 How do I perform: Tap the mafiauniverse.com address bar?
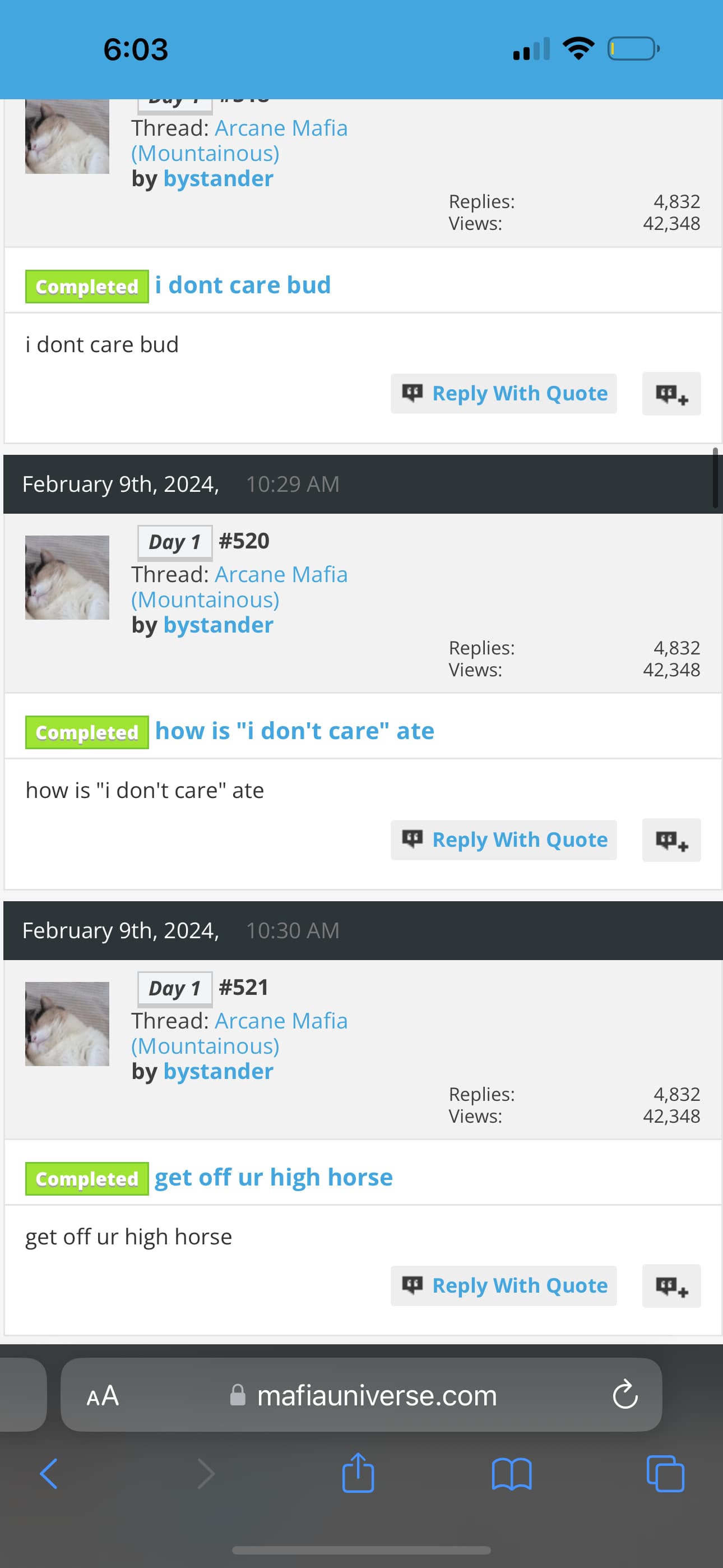pos(361,1395)
